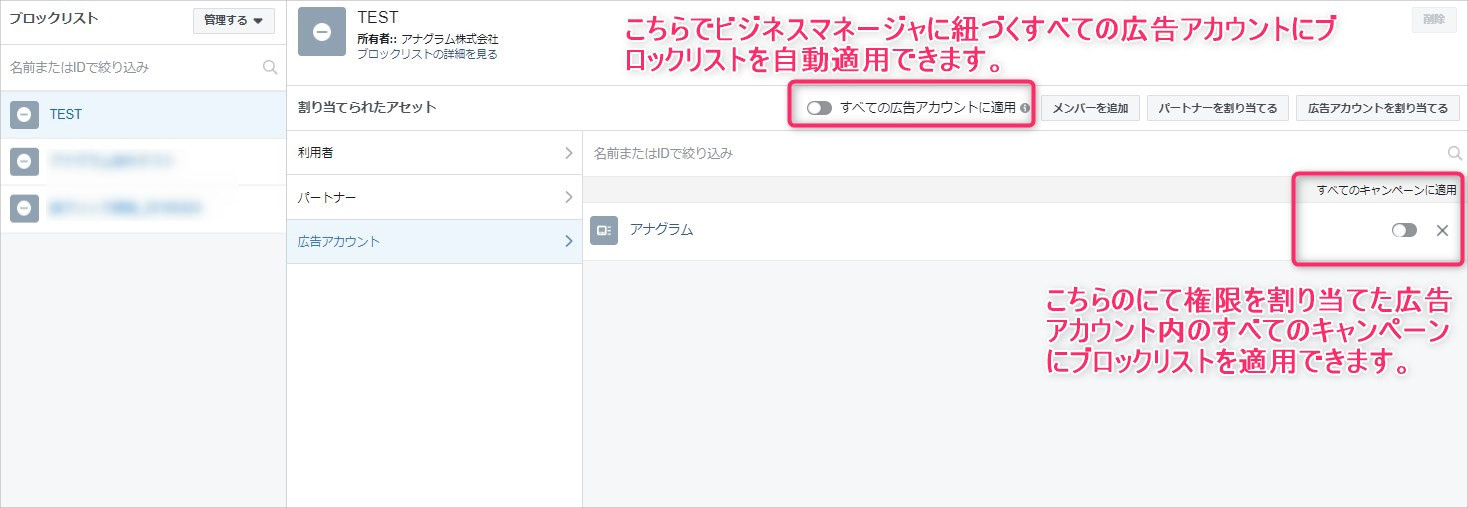Viewport: 1468px width, 508px height.
Task: Toggle すべてのキャンペーンに適用 switch for アナグラム
Action: click(1404, 230)
